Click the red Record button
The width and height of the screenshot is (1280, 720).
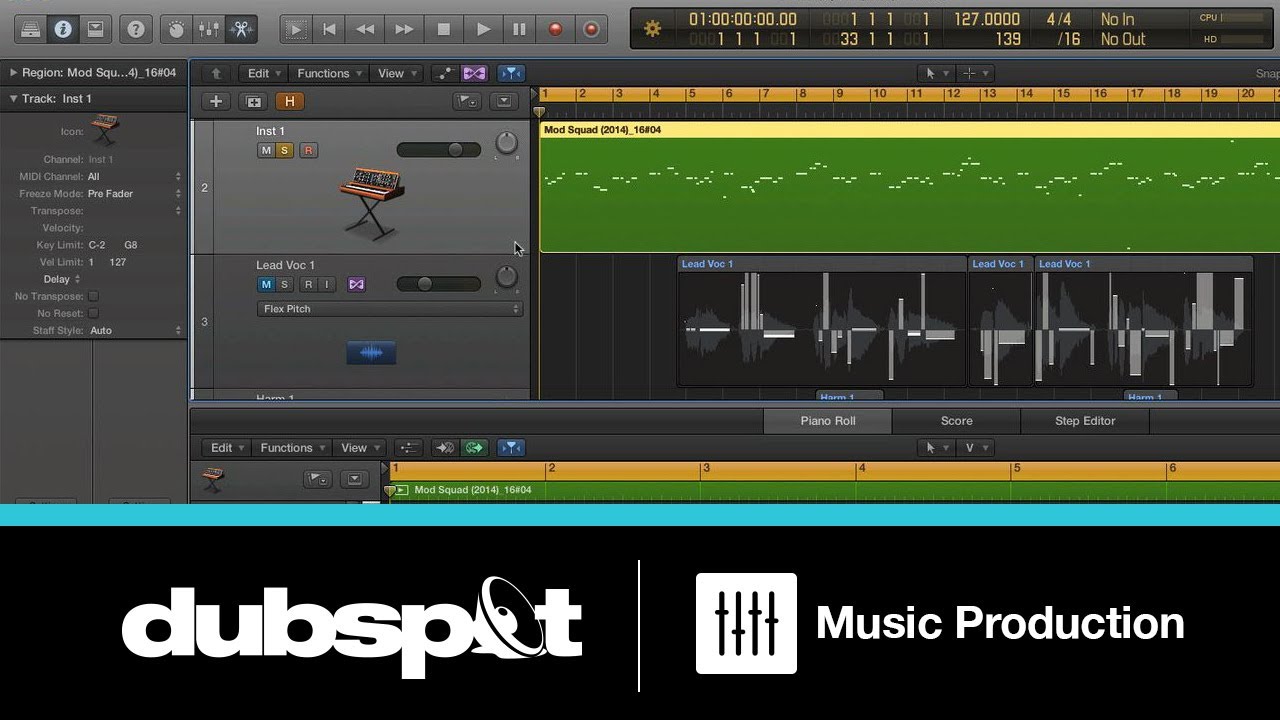click(x=555, y=29)
